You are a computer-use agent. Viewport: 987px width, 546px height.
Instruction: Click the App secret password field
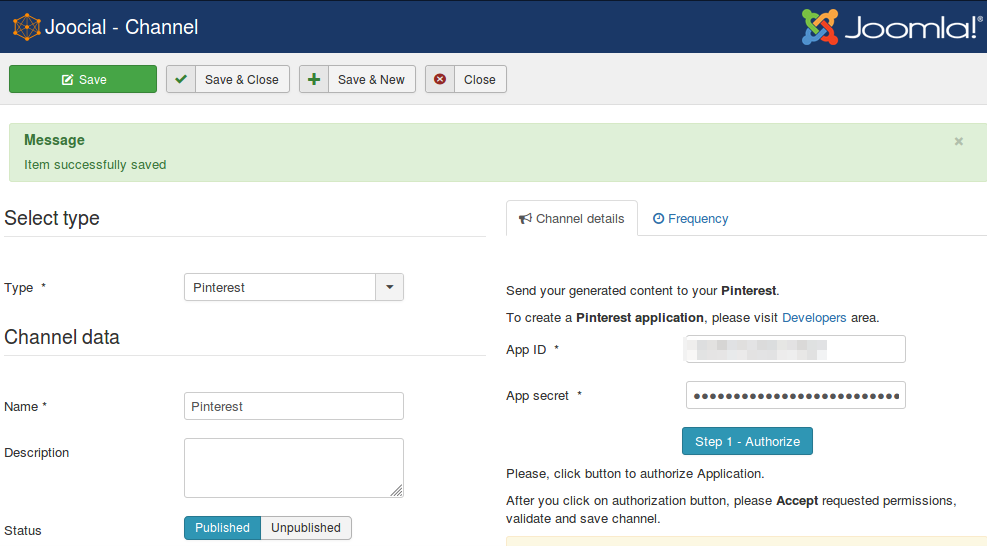pos(796,395)
